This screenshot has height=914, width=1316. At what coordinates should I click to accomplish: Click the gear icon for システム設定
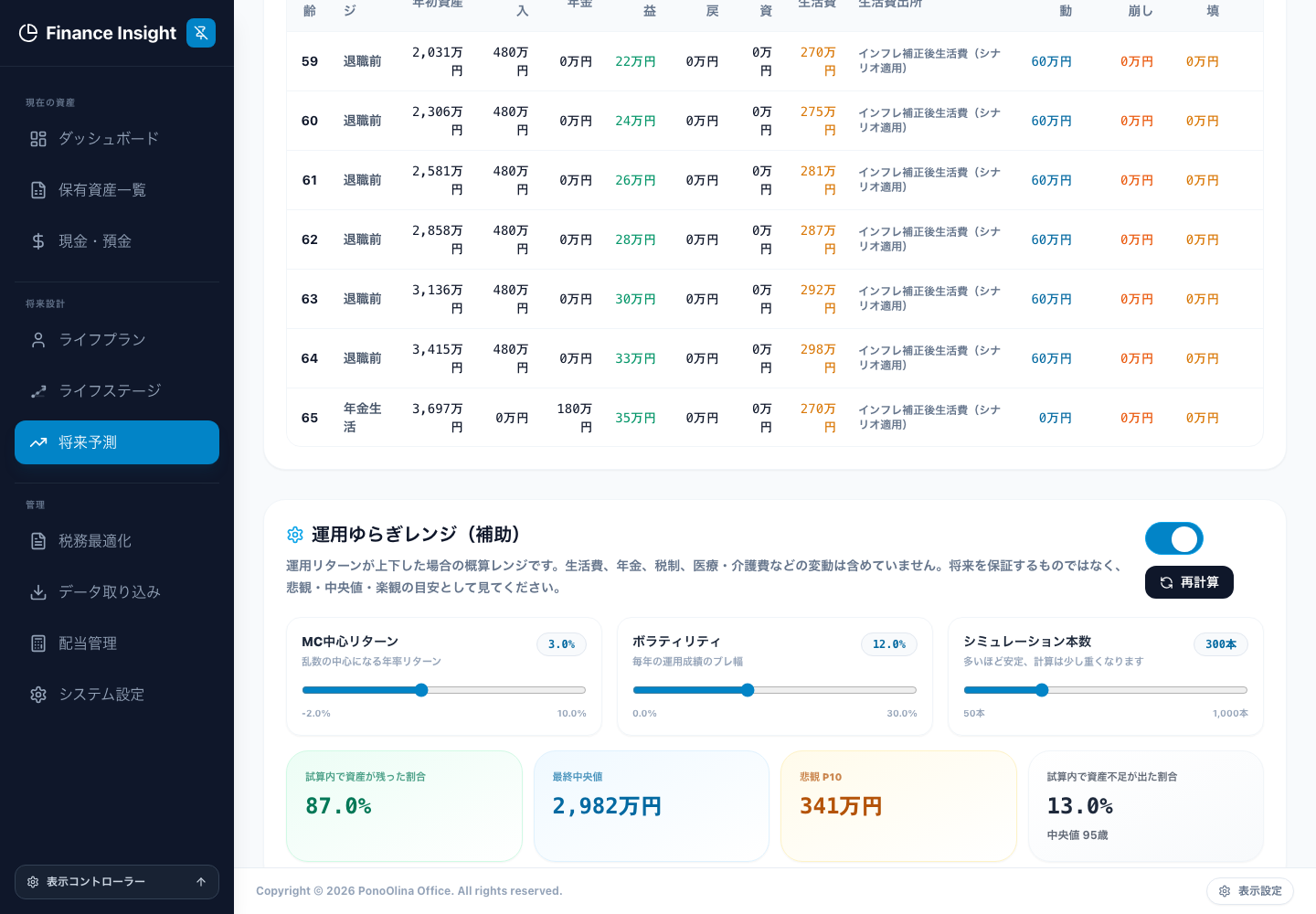click(38, 695)
